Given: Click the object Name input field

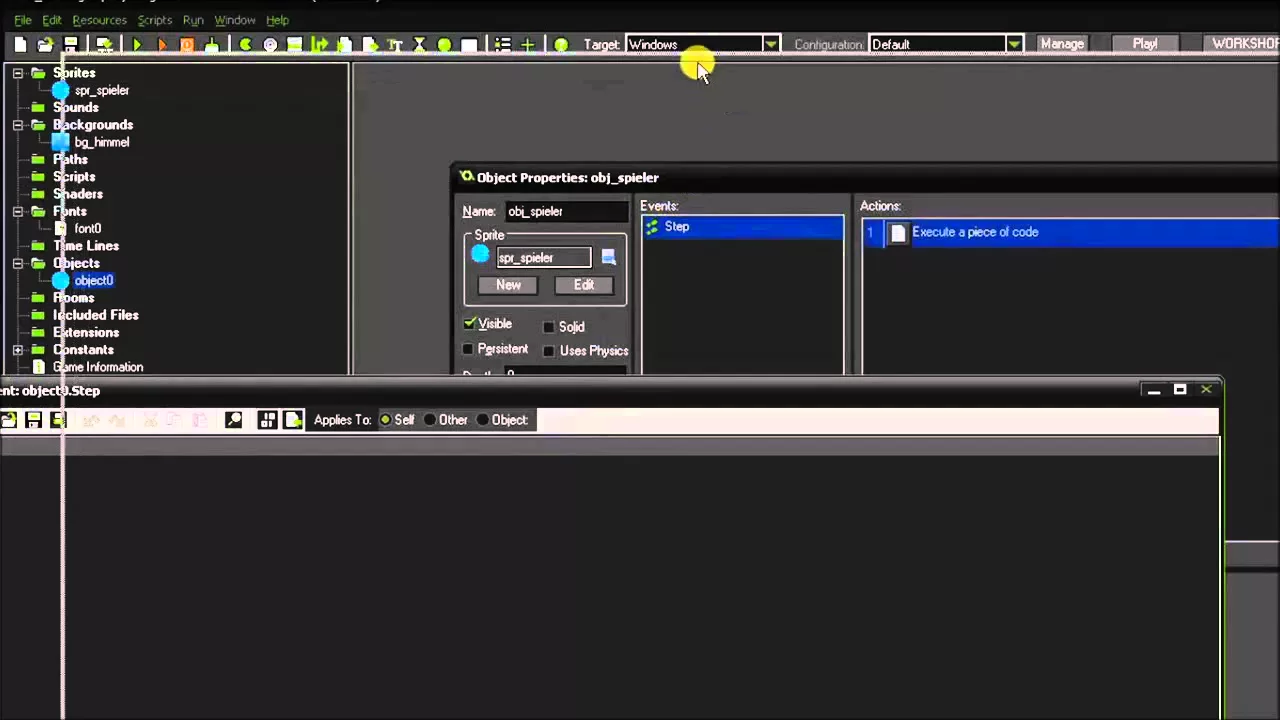Looking at the screenshot, I should pos(564,212).
